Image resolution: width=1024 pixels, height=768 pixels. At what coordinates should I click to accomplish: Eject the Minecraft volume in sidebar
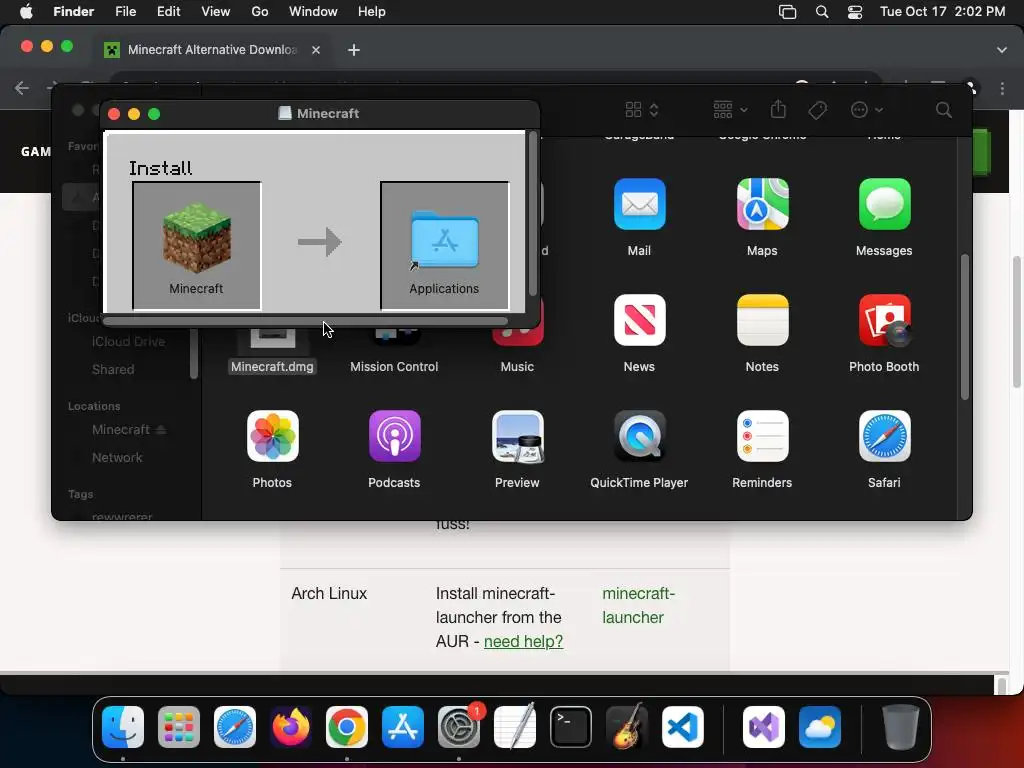tap(161, 430)
